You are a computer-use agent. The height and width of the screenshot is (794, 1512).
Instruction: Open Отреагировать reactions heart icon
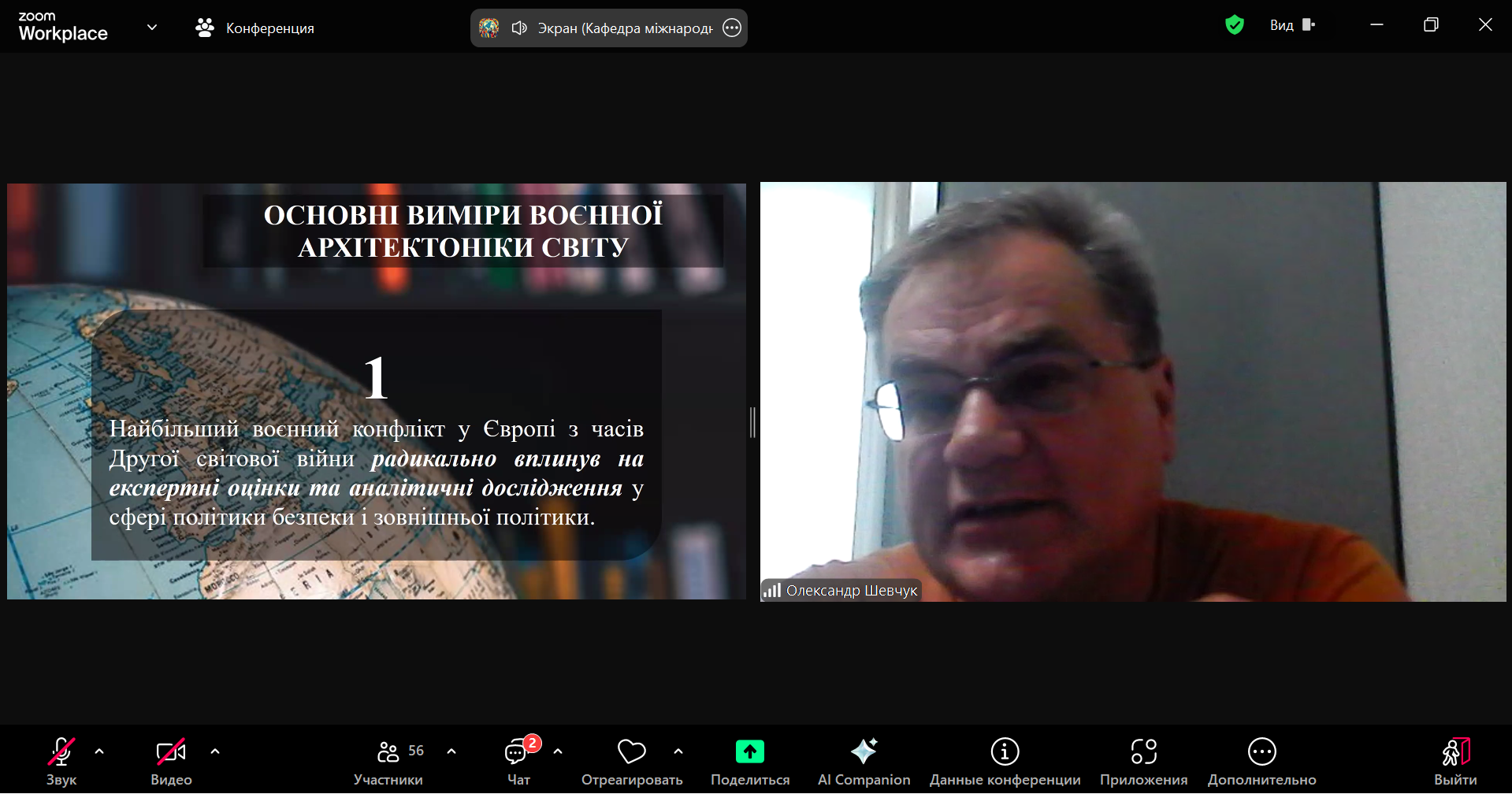[632, 751]
